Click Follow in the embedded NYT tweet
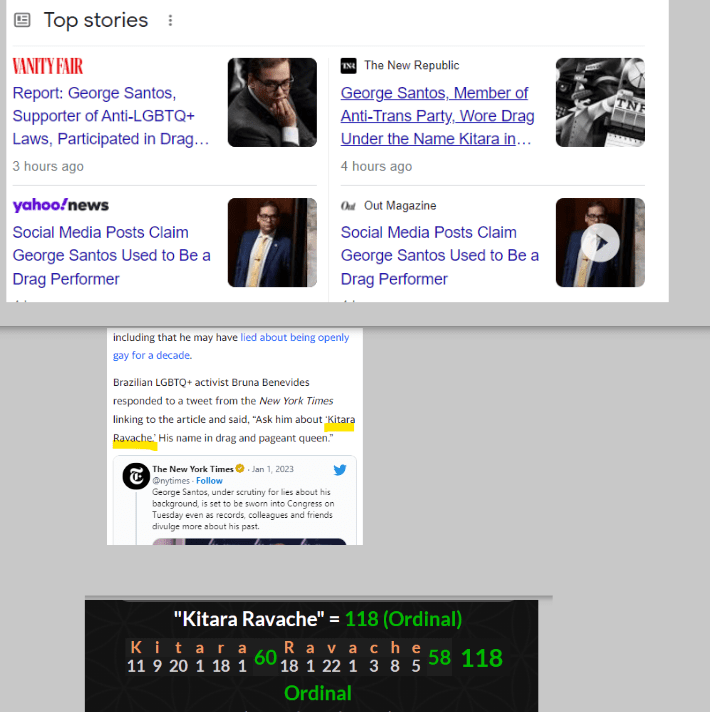The width and height of the screenshot is (710, 712). coord(209,481)
